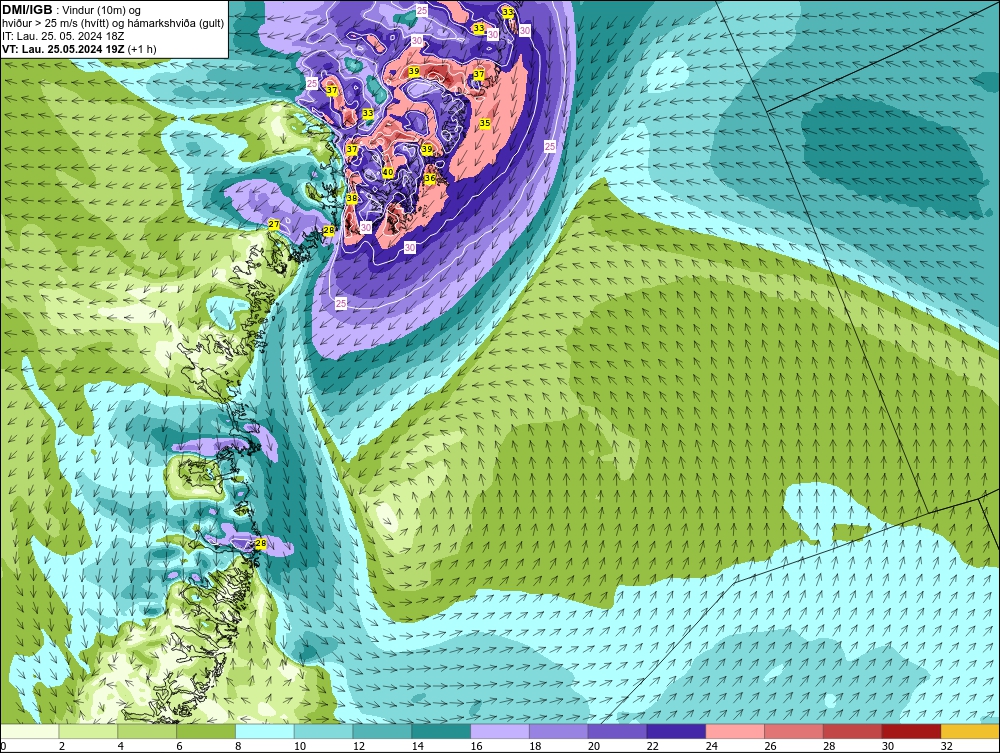This screenshot has width=1000, height=753.
Task: Click the pale cream 0–2 m/s legend swatch
Action: point(29,731)
